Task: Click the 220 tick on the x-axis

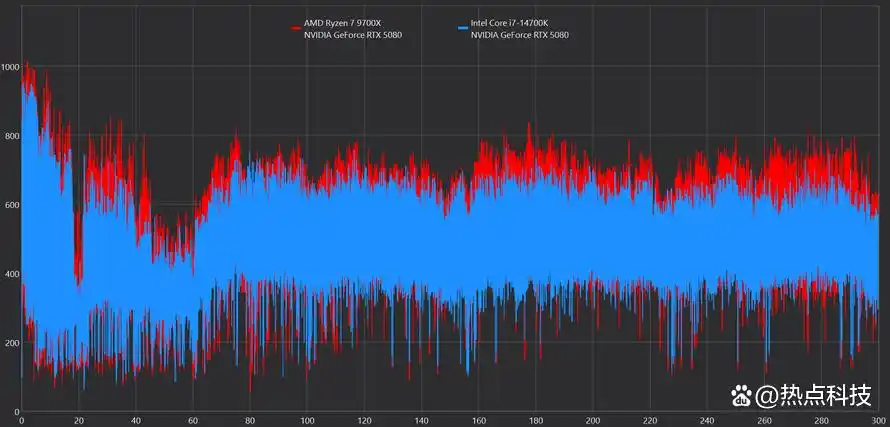Action: click(650, 420)
